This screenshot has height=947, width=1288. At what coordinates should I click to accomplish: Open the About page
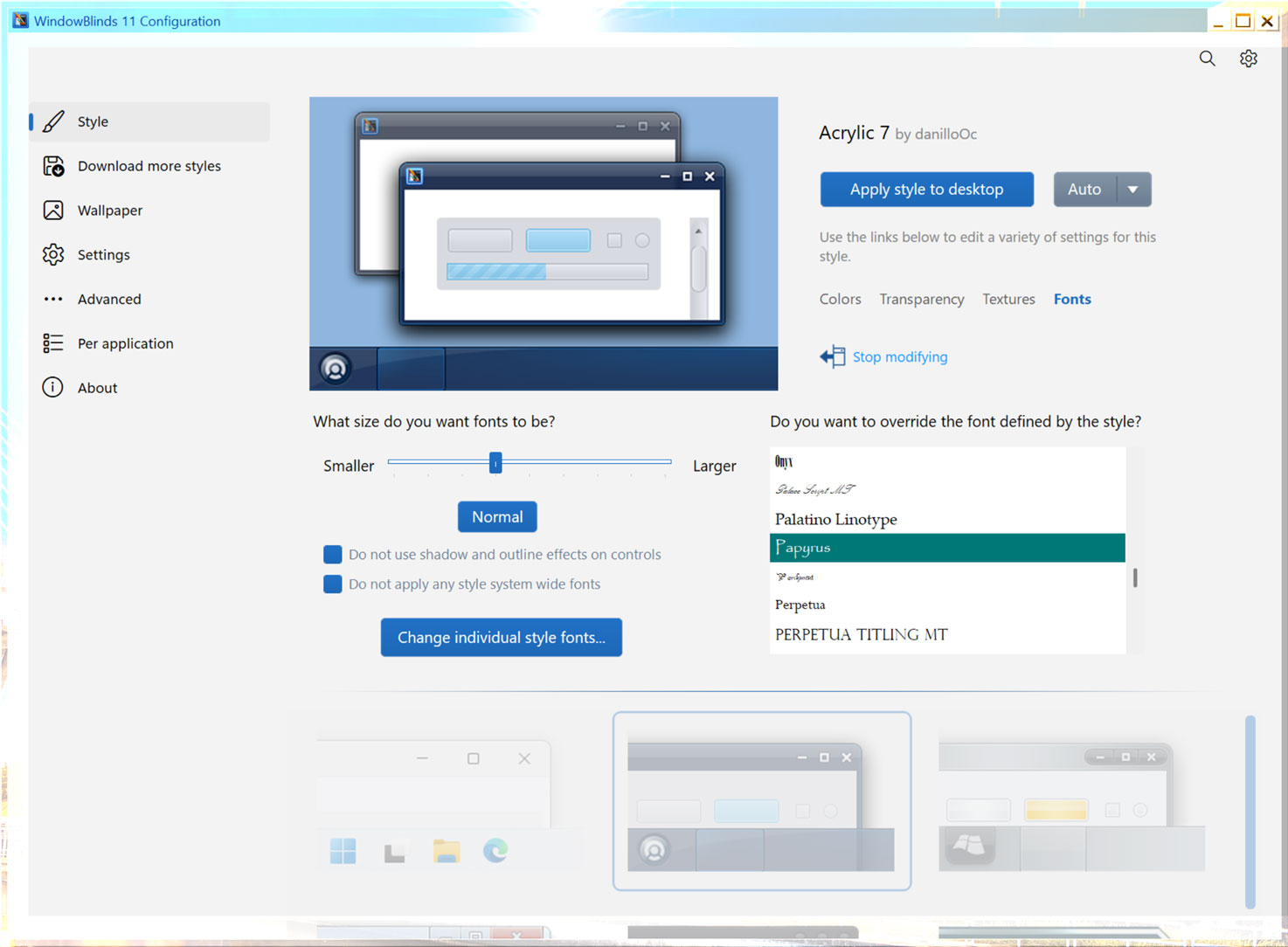[150, 387]
